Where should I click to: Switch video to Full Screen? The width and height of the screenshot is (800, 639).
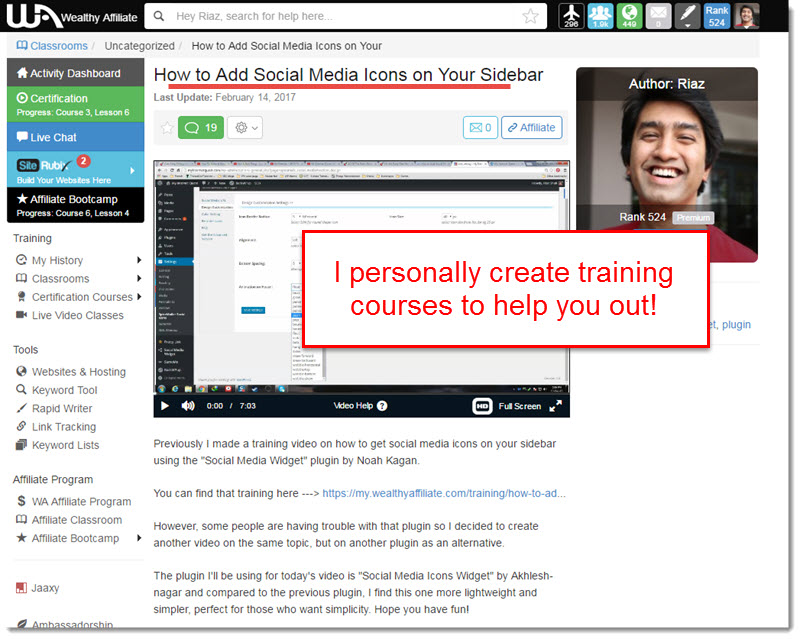pos(530,406)
